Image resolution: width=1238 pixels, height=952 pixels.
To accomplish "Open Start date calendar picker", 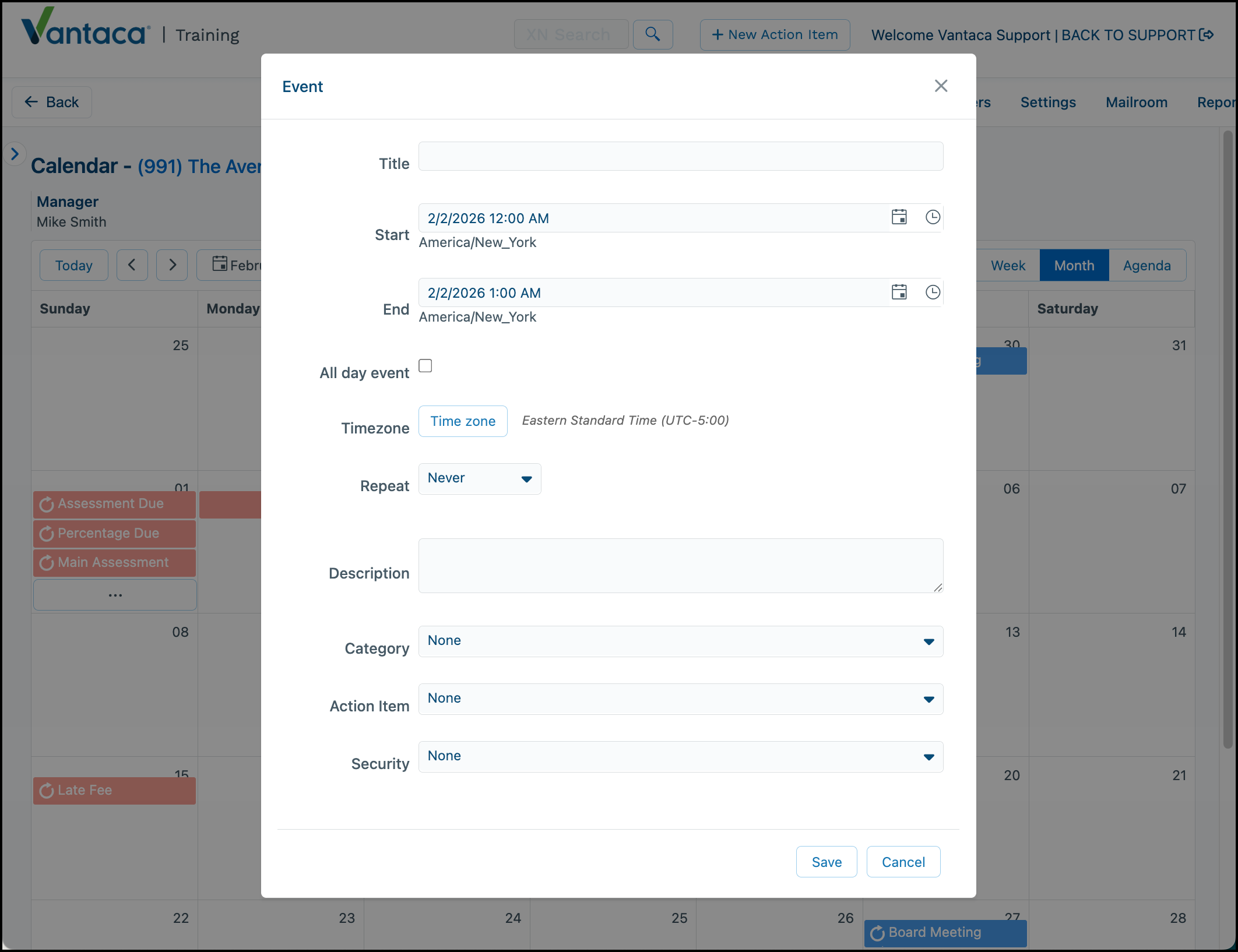I will (899, 217).
